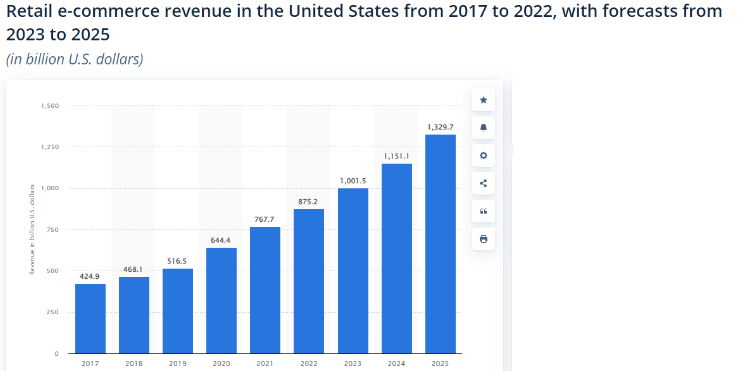Viewport: 750px width, 371px height.
Task: Click the 2025 x-axis label
Action: coord(440,364)
